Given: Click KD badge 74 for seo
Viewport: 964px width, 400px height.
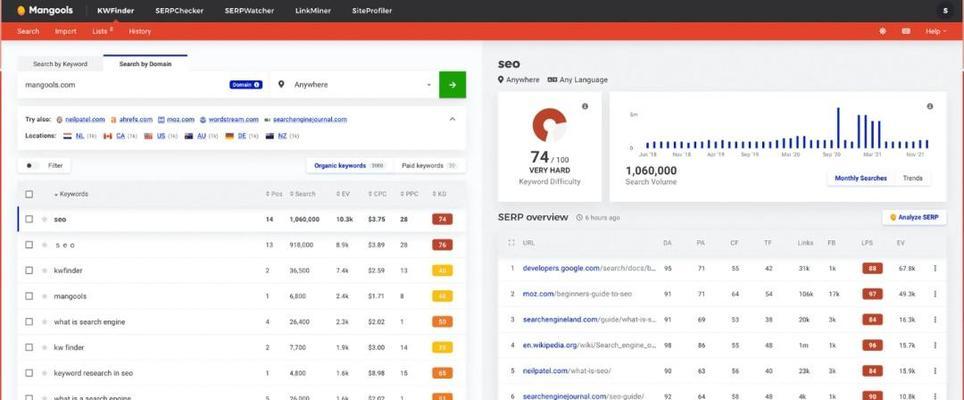Looking at the screenshot, I should (442, 219).
